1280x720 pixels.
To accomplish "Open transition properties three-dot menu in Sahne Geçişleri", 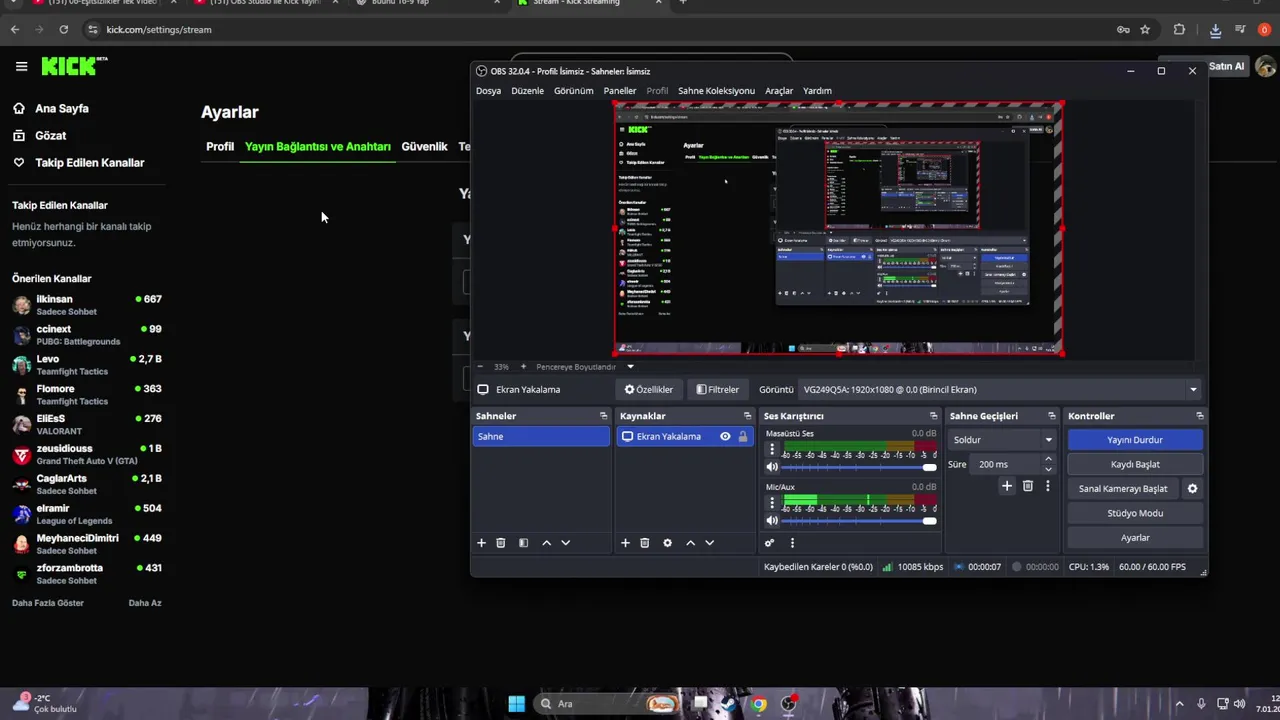I will point(1047,486).
